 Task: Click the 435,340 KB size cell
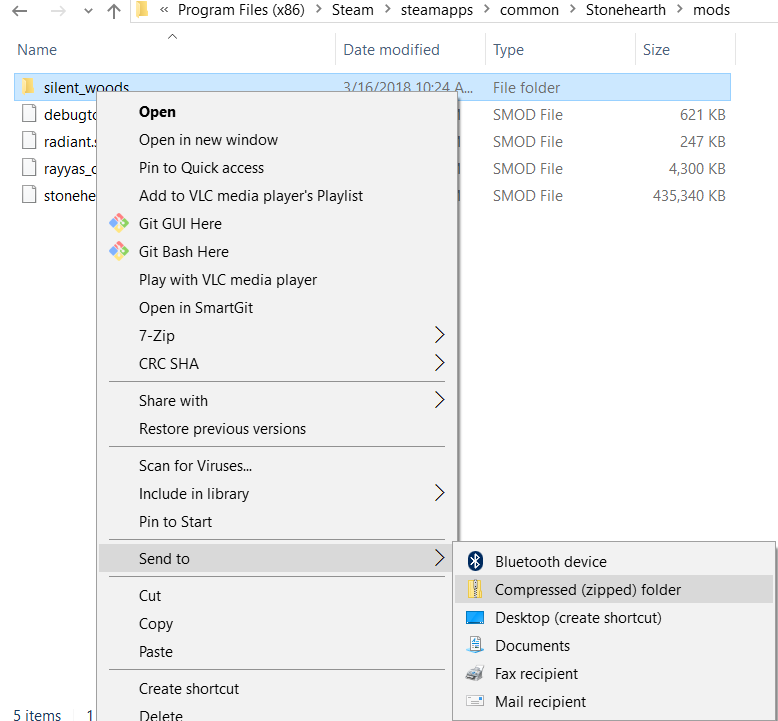click(689, 196)
